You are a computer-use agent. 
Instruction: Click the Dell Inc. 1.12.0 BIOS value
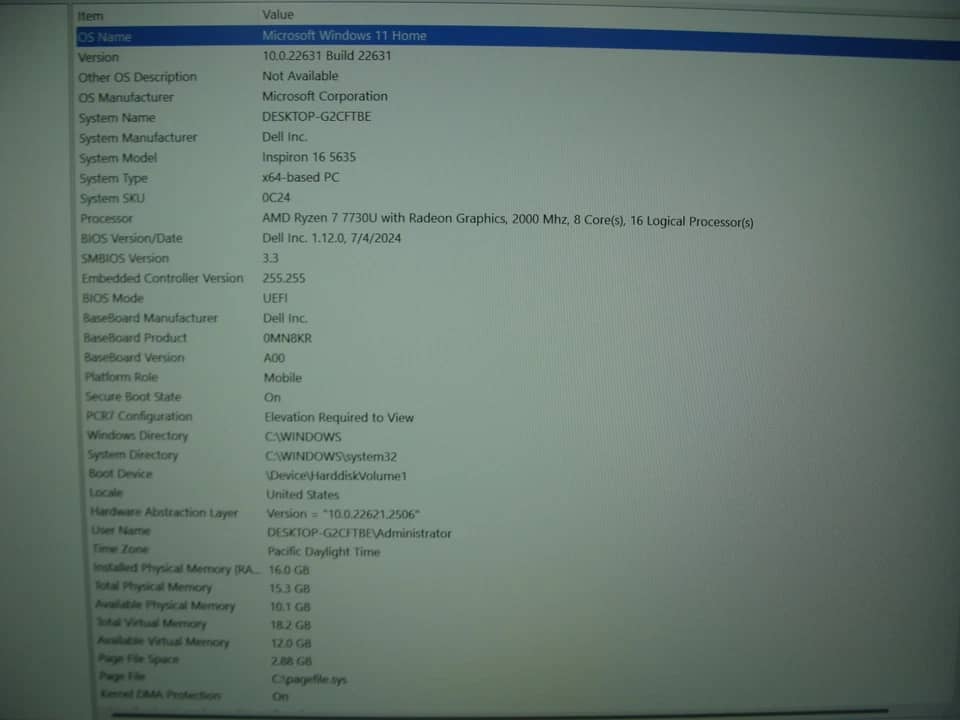pos(331,238)
